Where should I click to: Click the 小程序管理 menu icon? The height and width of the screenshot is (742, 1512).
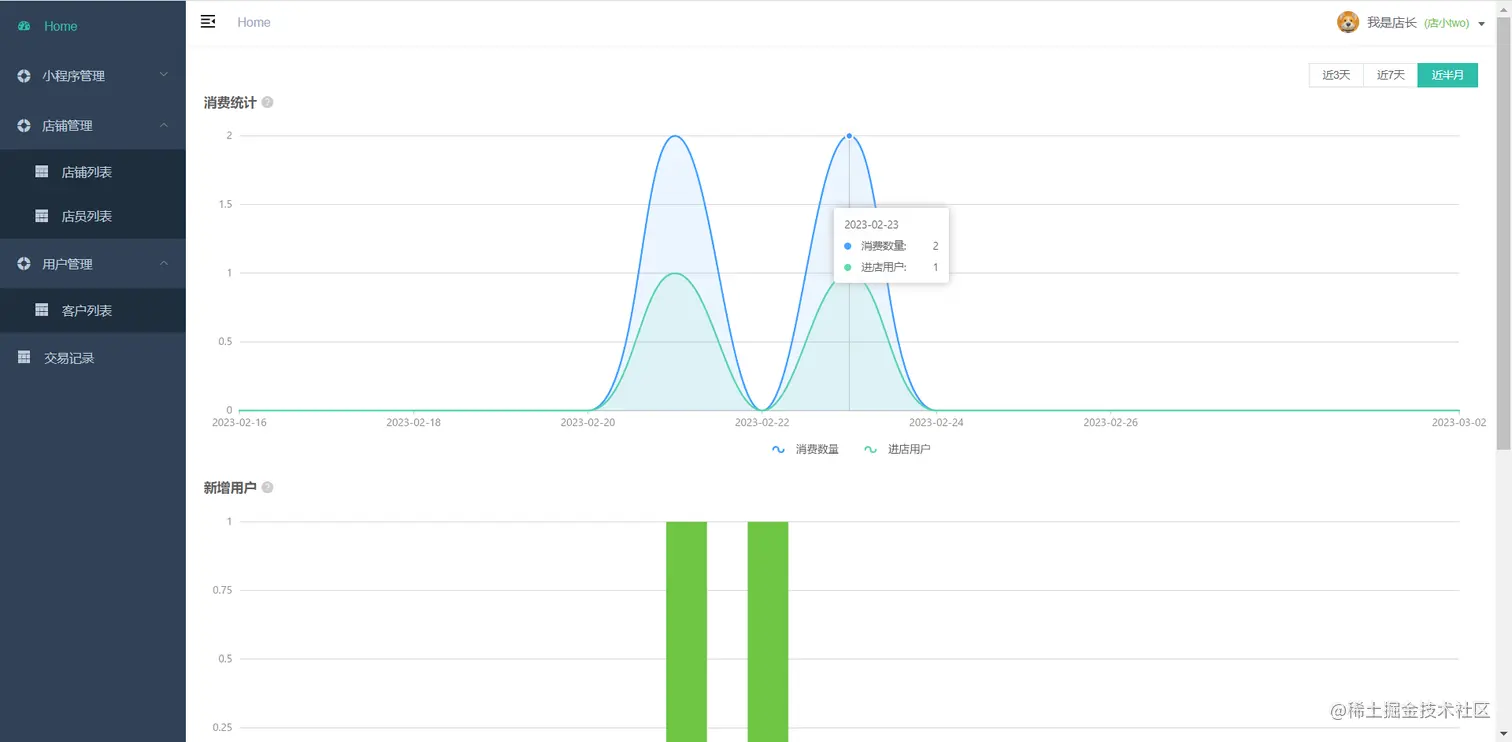coord(24,76)
